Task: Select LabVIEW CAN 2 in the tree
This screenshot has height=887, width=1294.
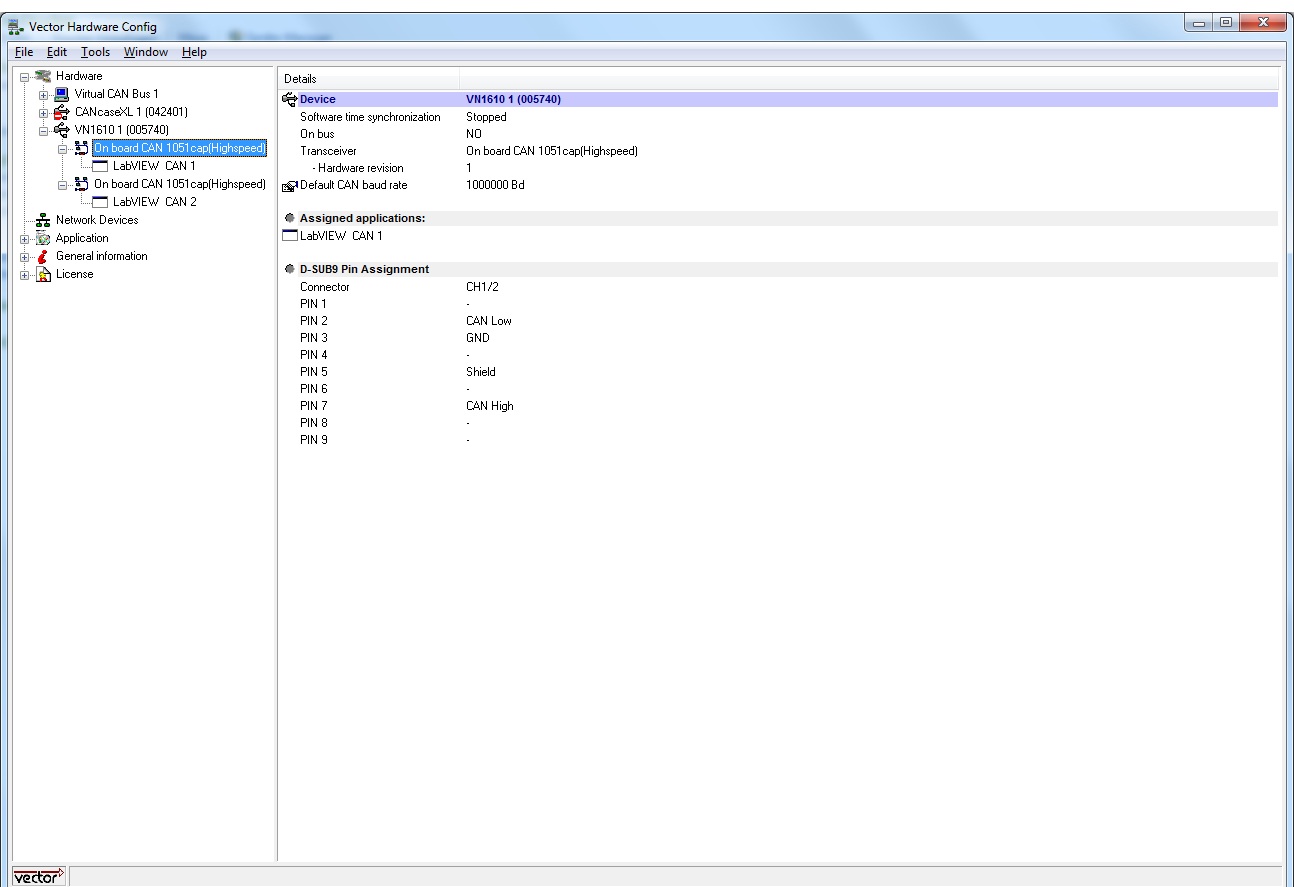Action: [154, 202]
